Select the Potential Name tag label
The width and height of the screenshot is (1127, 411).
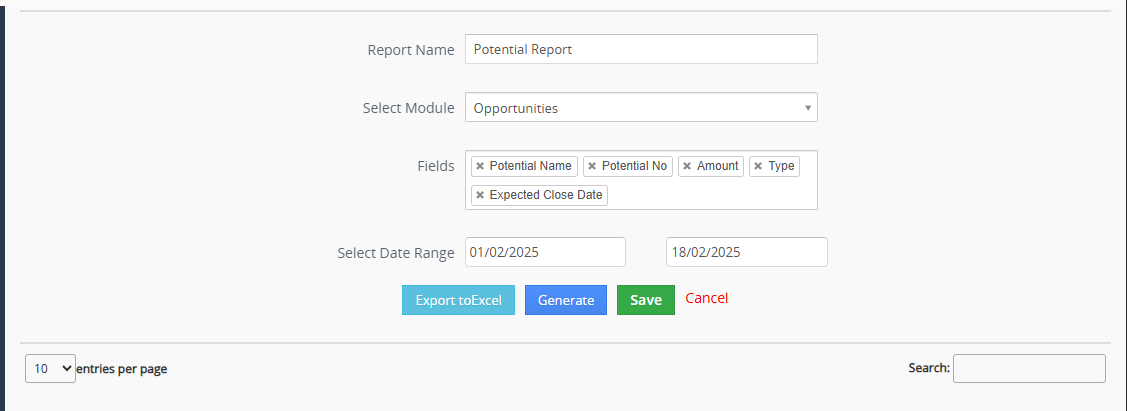click(x=530, y=166)
